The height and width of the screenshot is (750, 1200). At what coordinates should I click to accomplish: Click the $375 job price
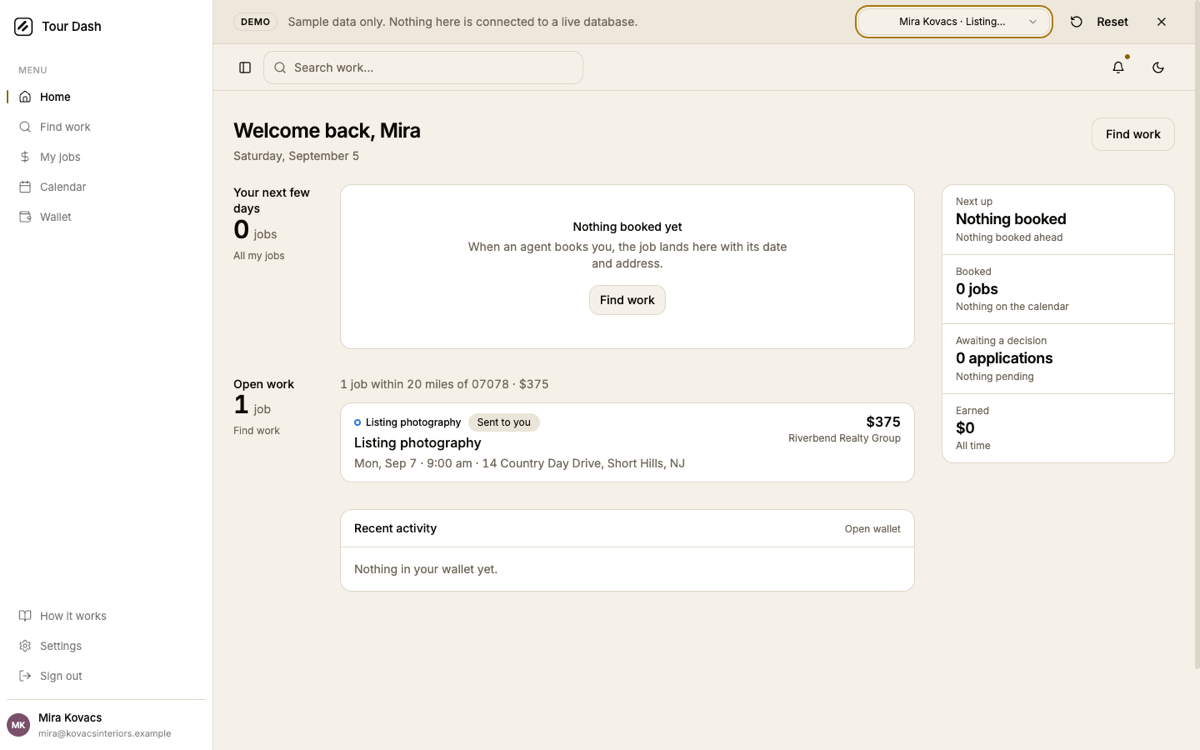coord(883,422)
